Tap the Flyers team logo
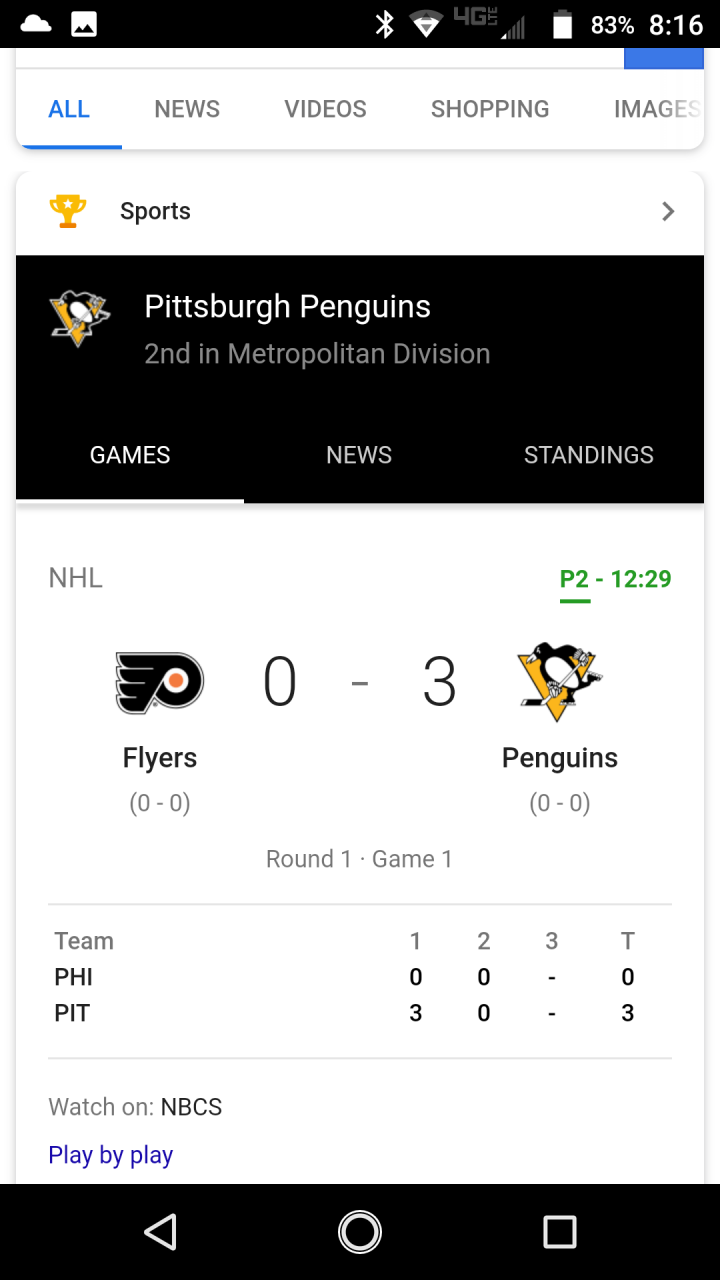720x1280 pixels. pos(160,683)
